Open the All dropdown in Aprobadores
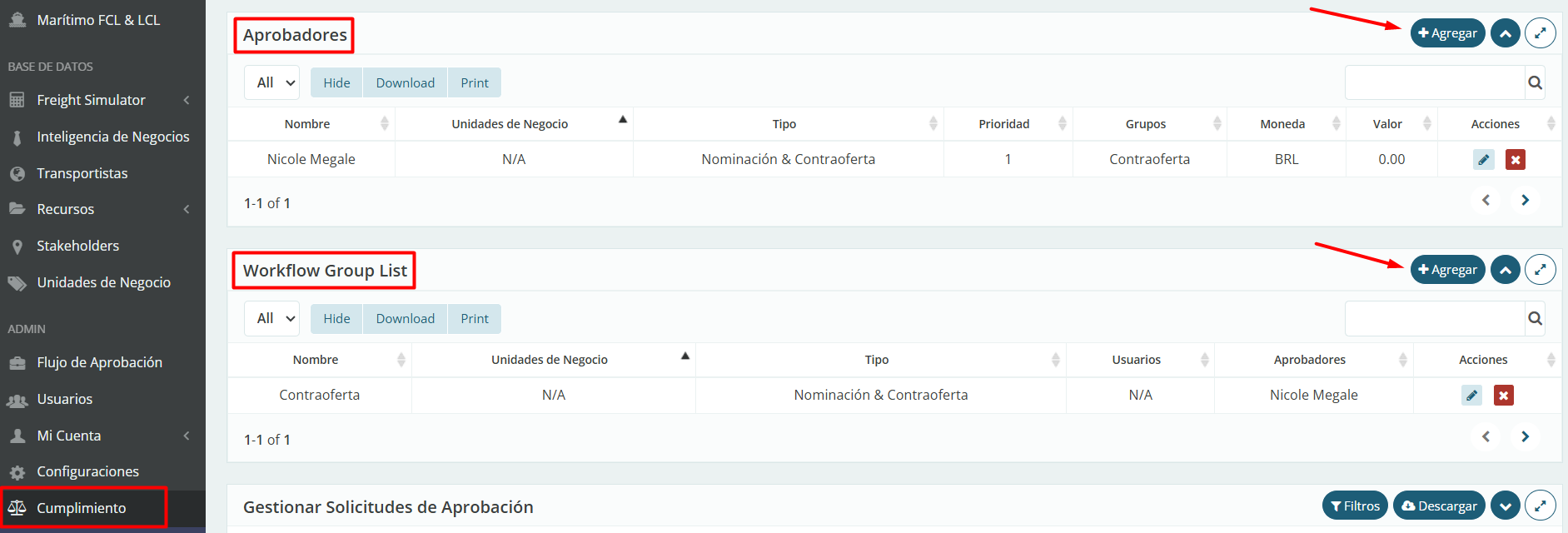The image size is (1568, 533). (x=271, y=82)
